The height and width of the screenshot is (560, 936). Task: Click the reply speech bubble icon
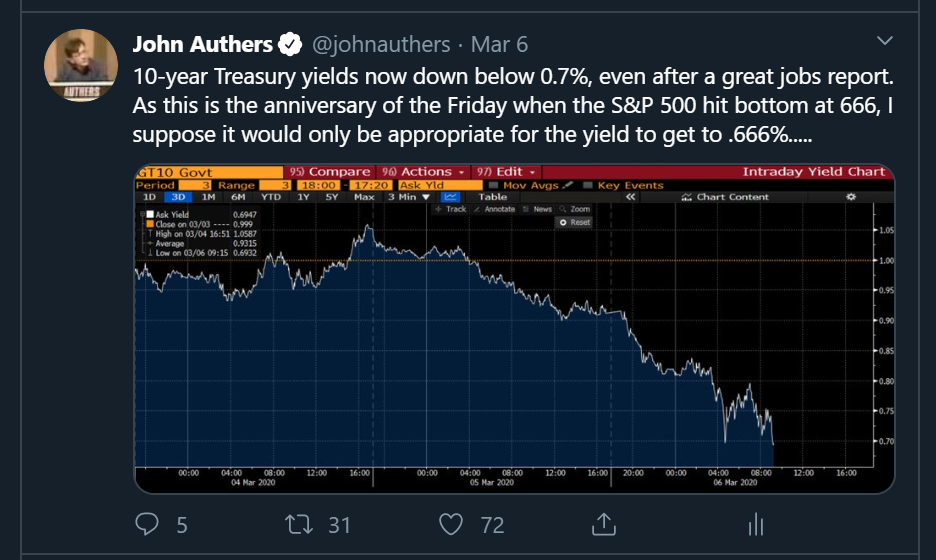point(147,523)
